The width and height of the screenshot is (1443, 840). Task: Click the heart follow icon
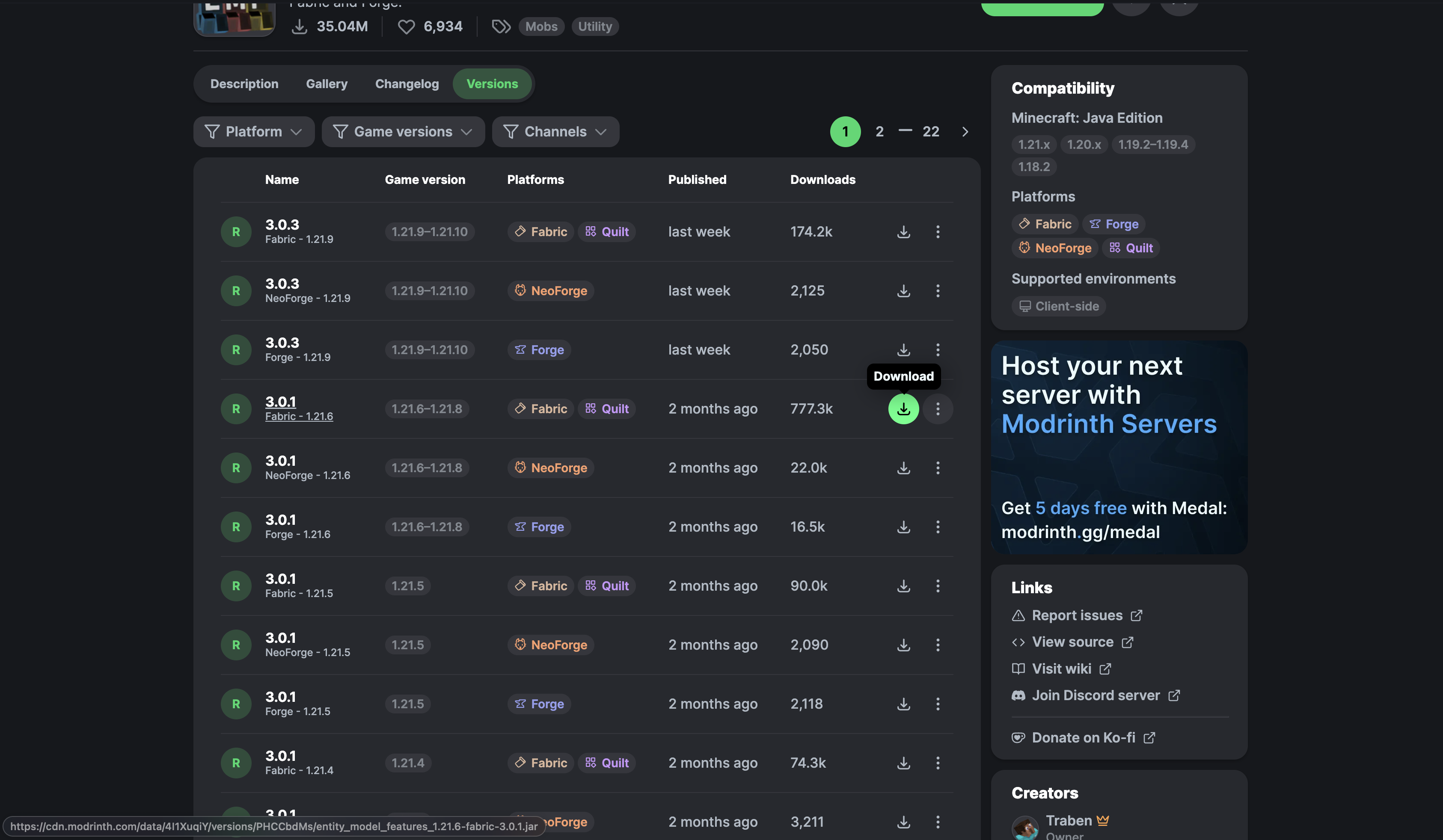(x=406, y=27)
